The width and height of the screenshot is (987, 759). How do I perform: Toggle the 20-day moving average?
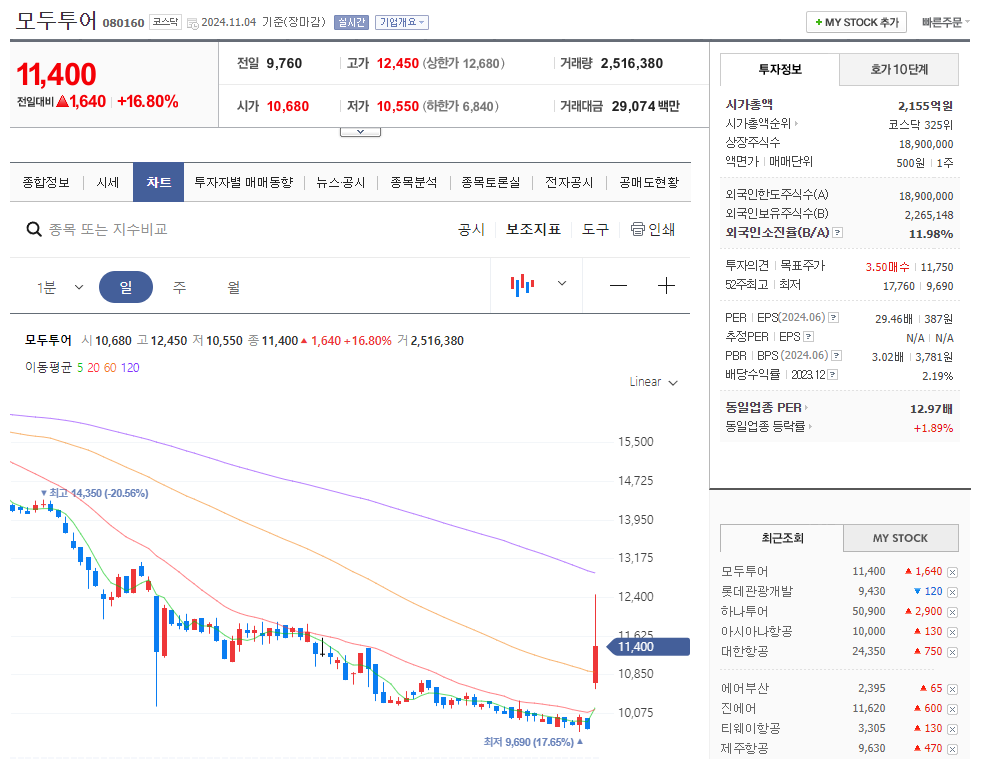pyautogui.click(x=93, y=368)
